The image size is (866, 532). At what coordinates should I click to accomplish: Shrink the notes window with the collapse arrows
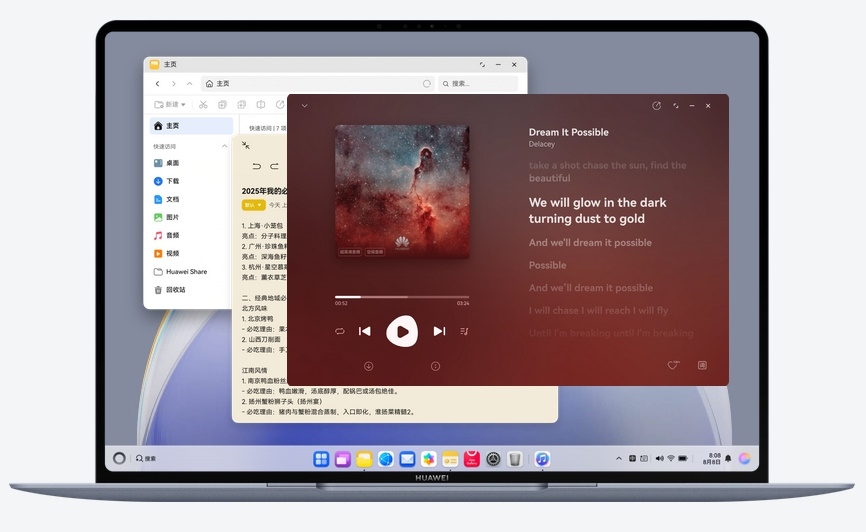point(246,145)
